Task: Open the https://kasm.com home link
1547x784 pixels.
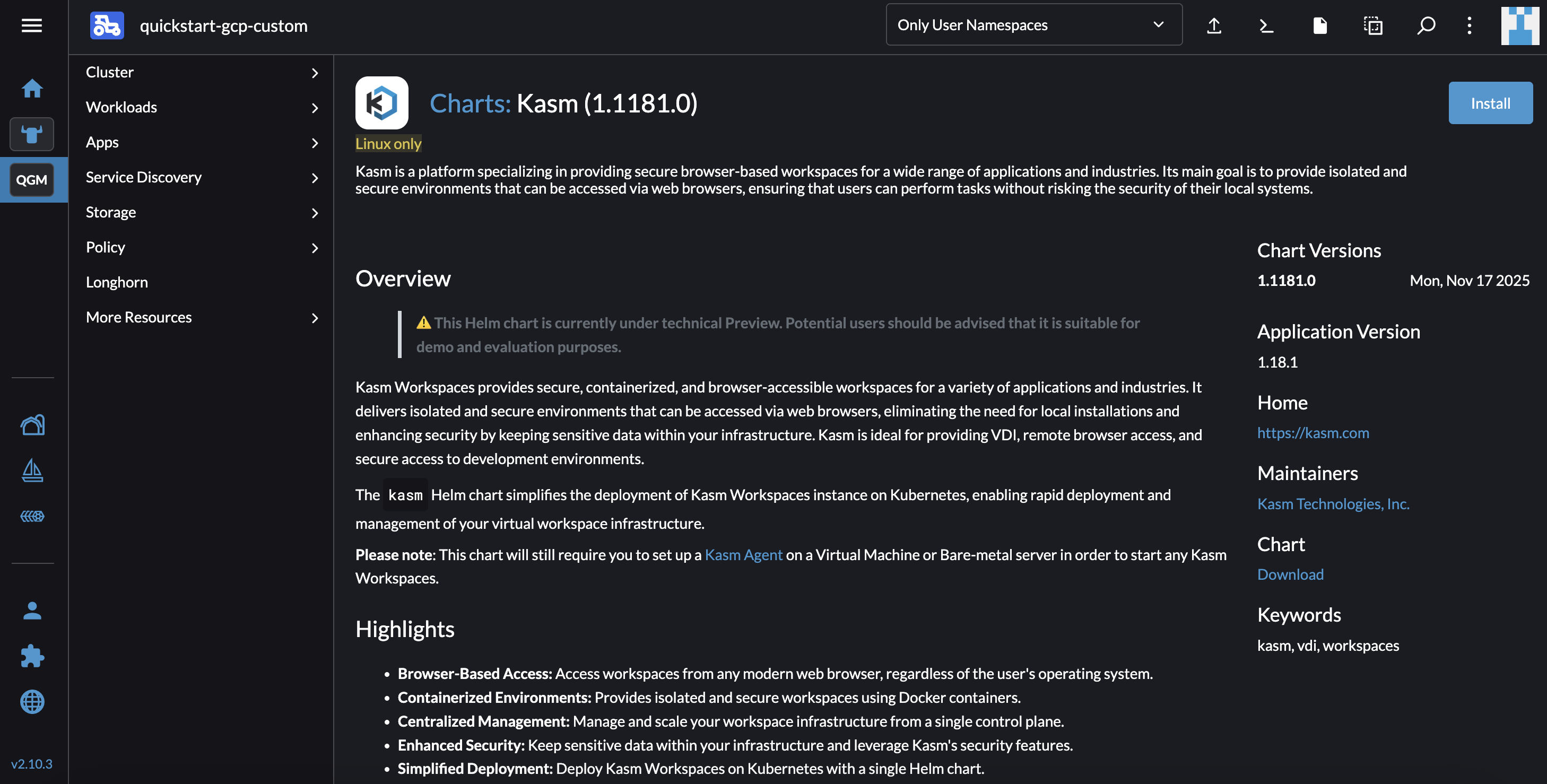Action: pyautogui.click(x=1313, y=433)
